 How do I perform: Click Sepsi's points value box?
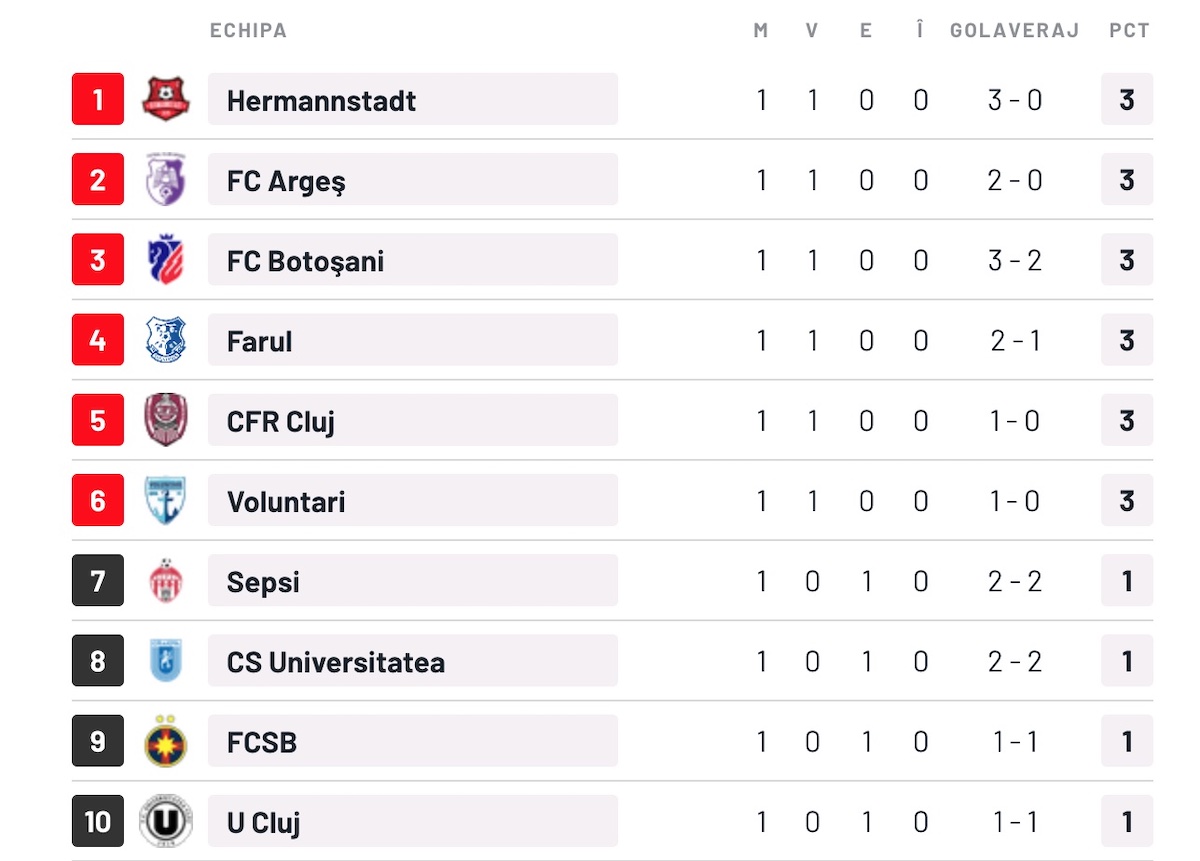[1127, 581]
